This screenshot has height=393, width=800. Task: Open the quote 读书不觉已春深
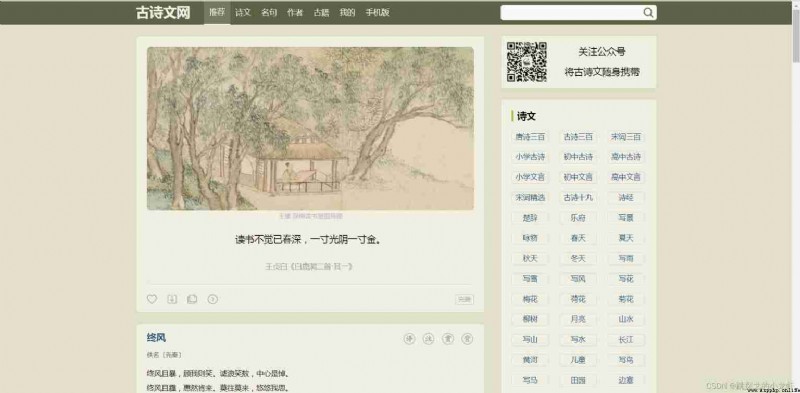coord(308,239)
